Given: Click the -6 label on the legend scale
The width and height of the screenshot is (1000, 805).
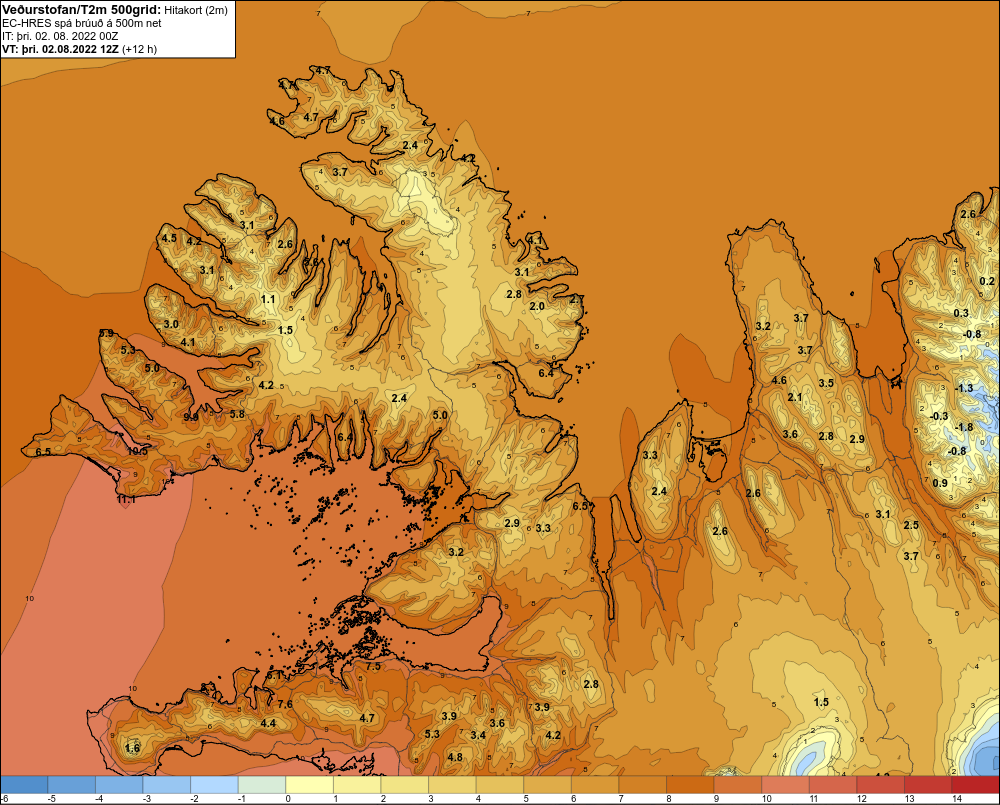Looking at the screenshot, I should (4, 799).
